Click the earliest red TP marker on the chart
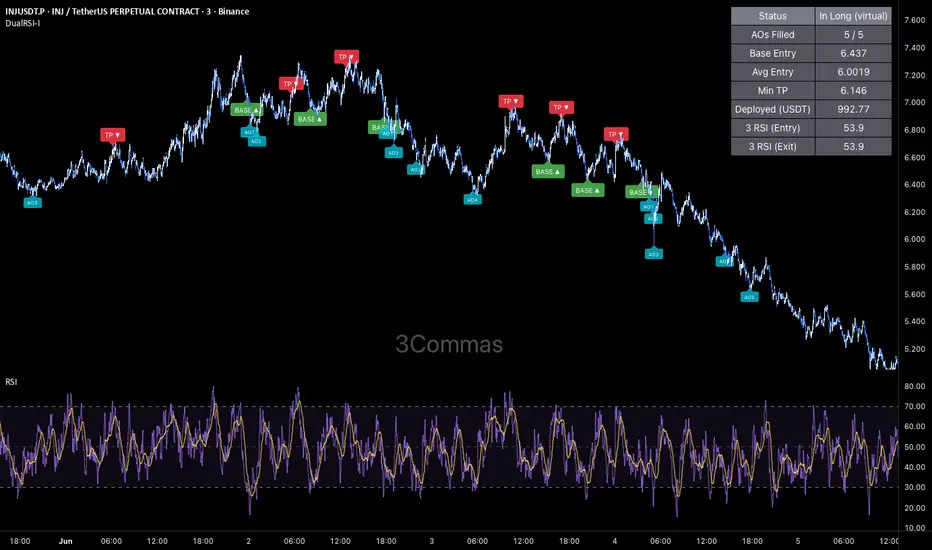The image size is (932, 550). point(112,135)
